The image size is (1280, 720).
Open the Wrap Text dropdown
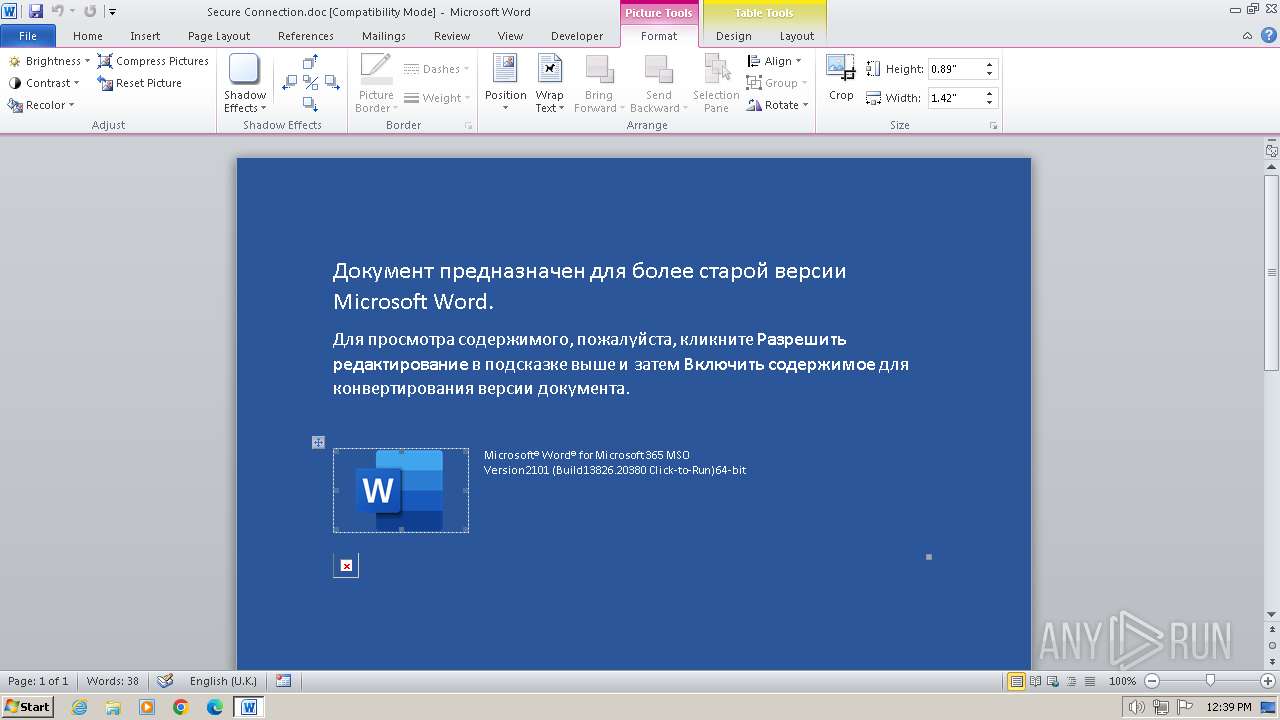(x=549, y=84)
